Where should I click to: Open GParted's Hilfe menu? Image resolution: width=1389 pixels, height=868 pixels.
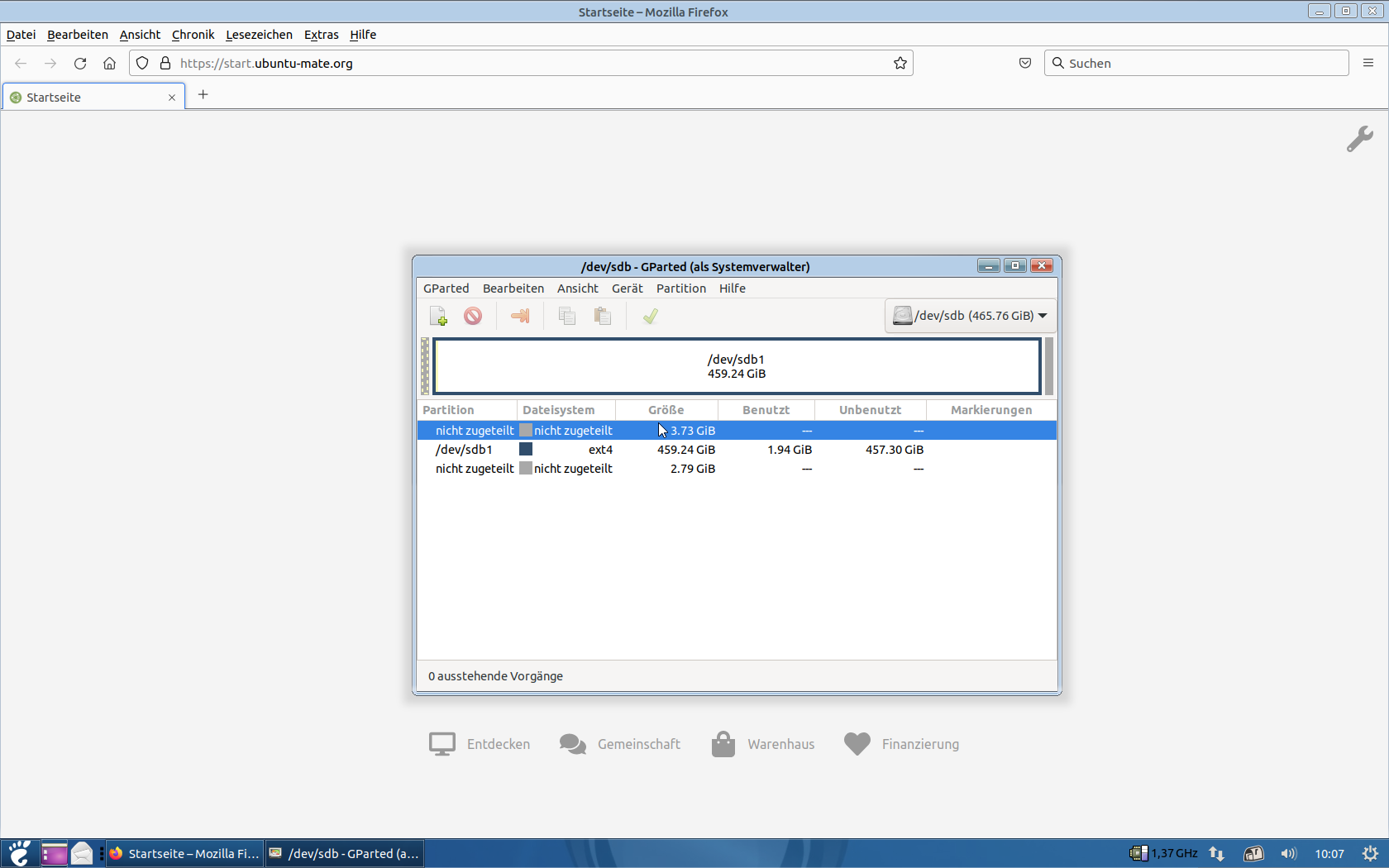pos(733,289)
